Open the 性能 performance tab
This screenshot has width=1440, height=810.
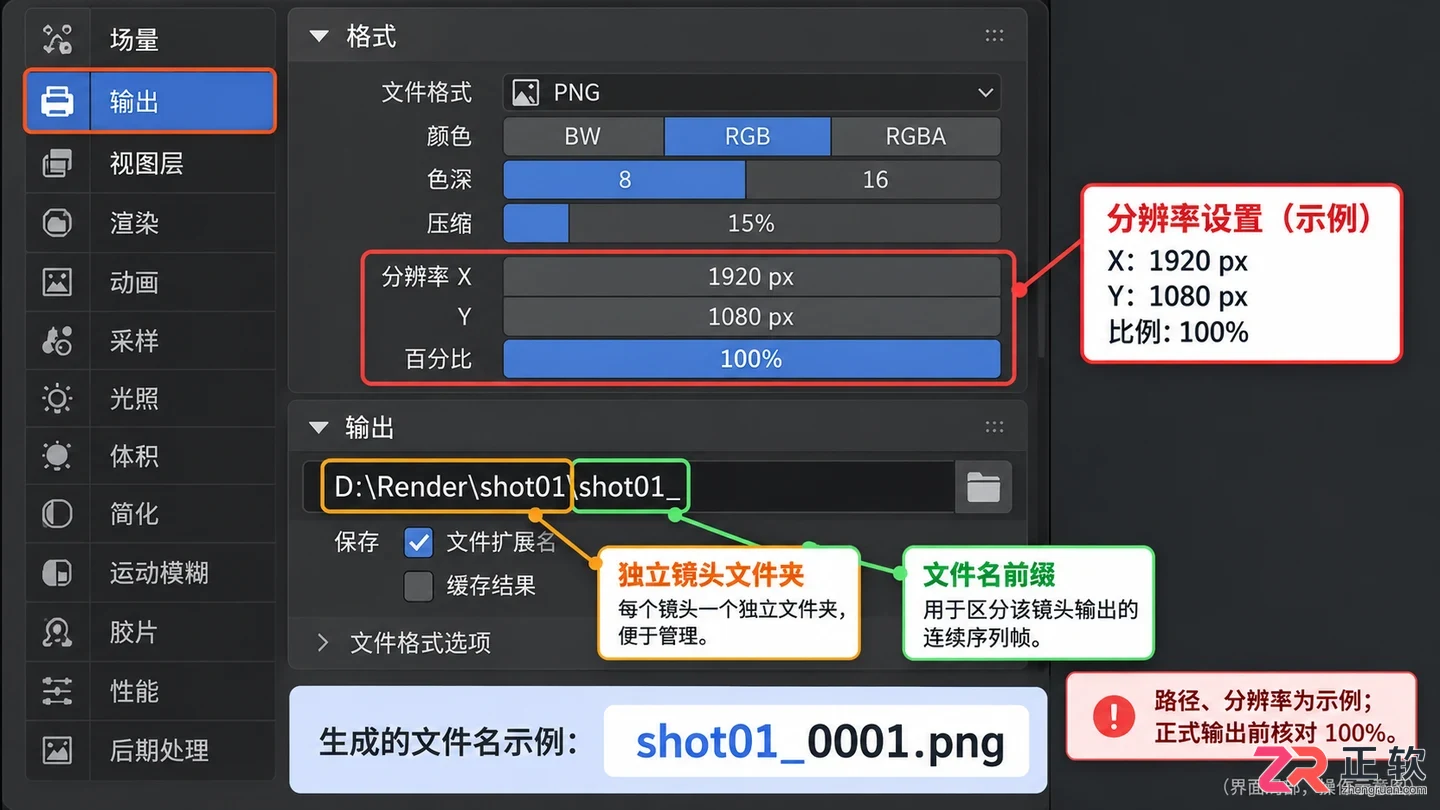pos(150,691)
